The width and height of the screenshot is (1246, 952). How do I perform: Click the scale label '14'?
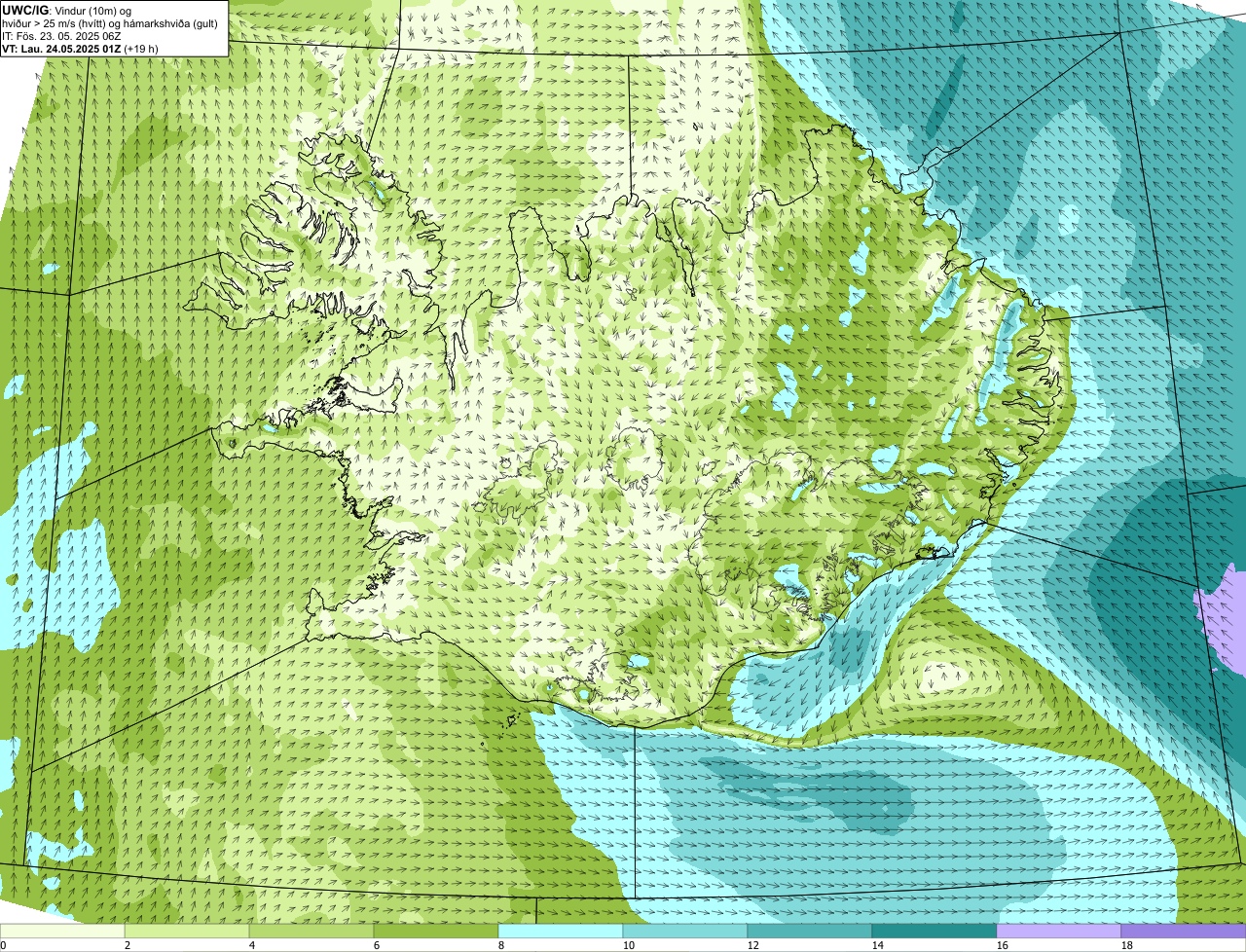[x=878, y=945]
